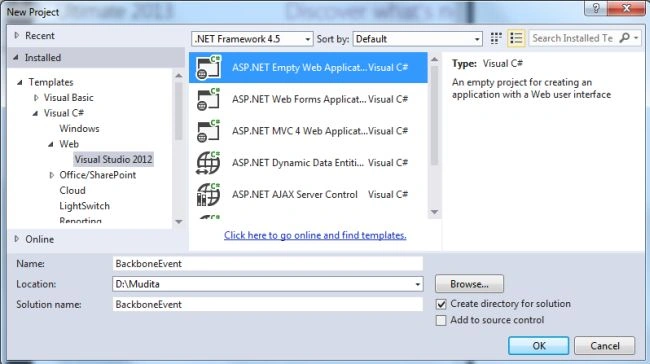This screenshot has height=364, width=650.
Task: Click the template list scrollbar thumb
Action: coord(434,116)
